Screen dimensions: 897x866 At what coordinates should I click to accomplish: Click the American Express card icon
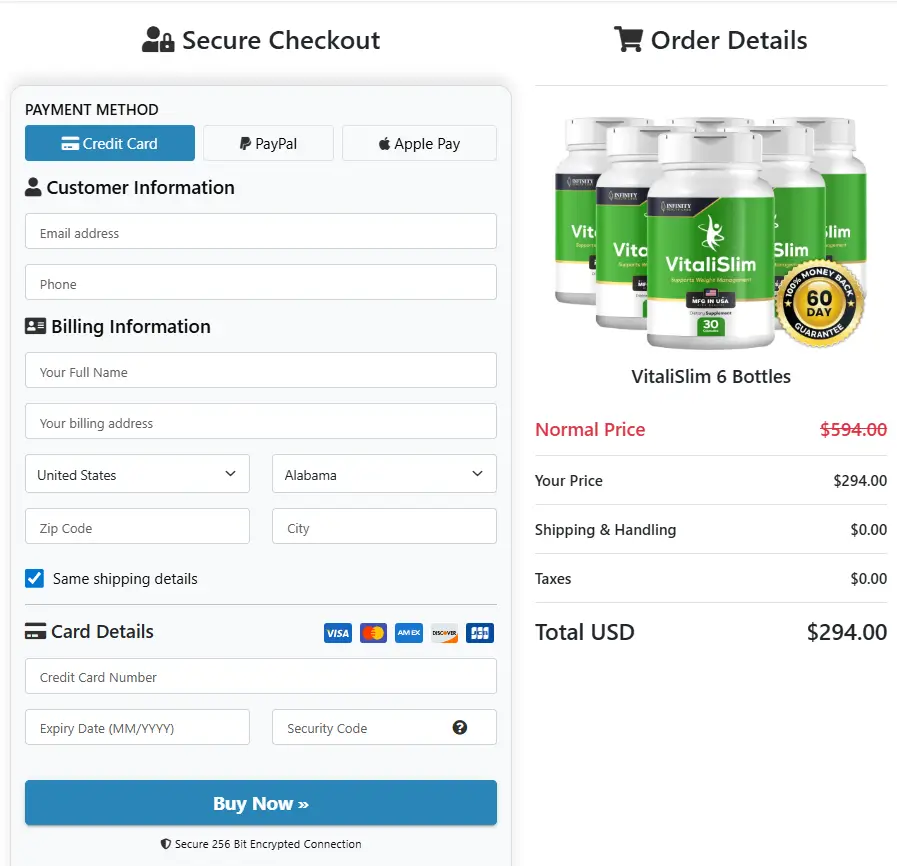pyautogui.click(x=408, y=632)
